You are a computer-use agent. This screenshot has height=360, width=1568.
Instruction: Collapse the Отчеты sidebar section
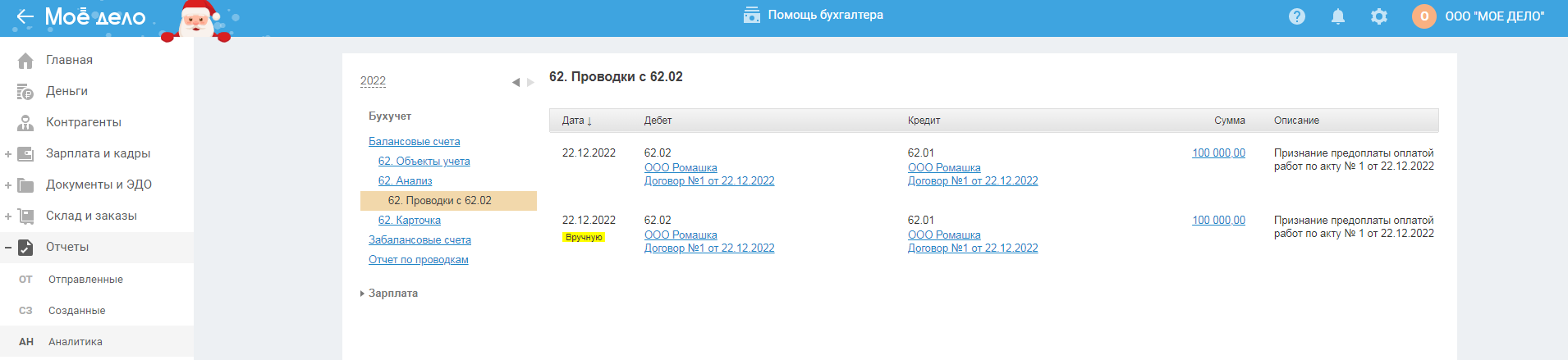click(x=8, y=248)
